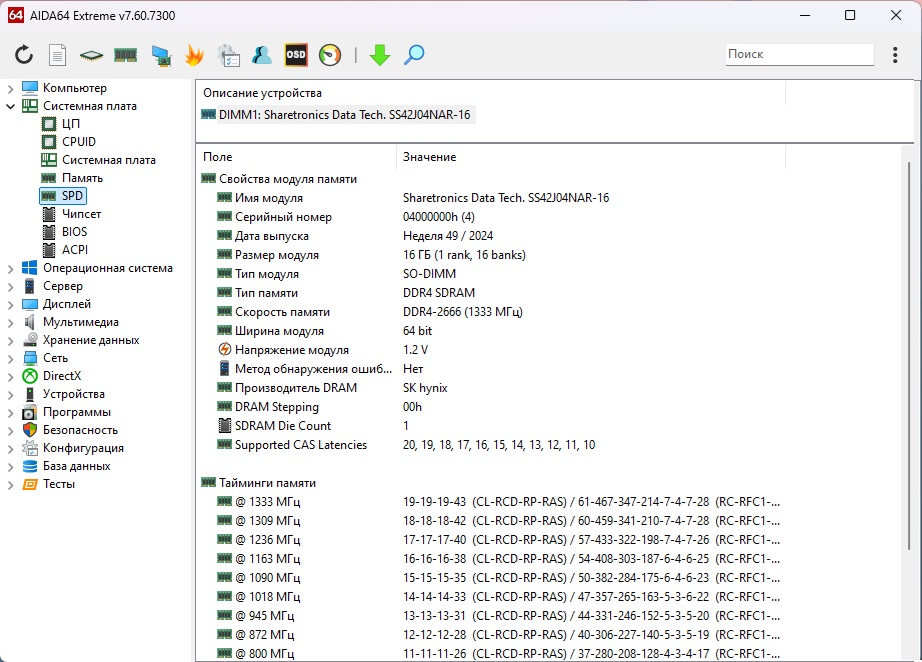Collapse the Системная плата tree node
This screenshot has width=922, height=662.
click(x=10, y=106)
